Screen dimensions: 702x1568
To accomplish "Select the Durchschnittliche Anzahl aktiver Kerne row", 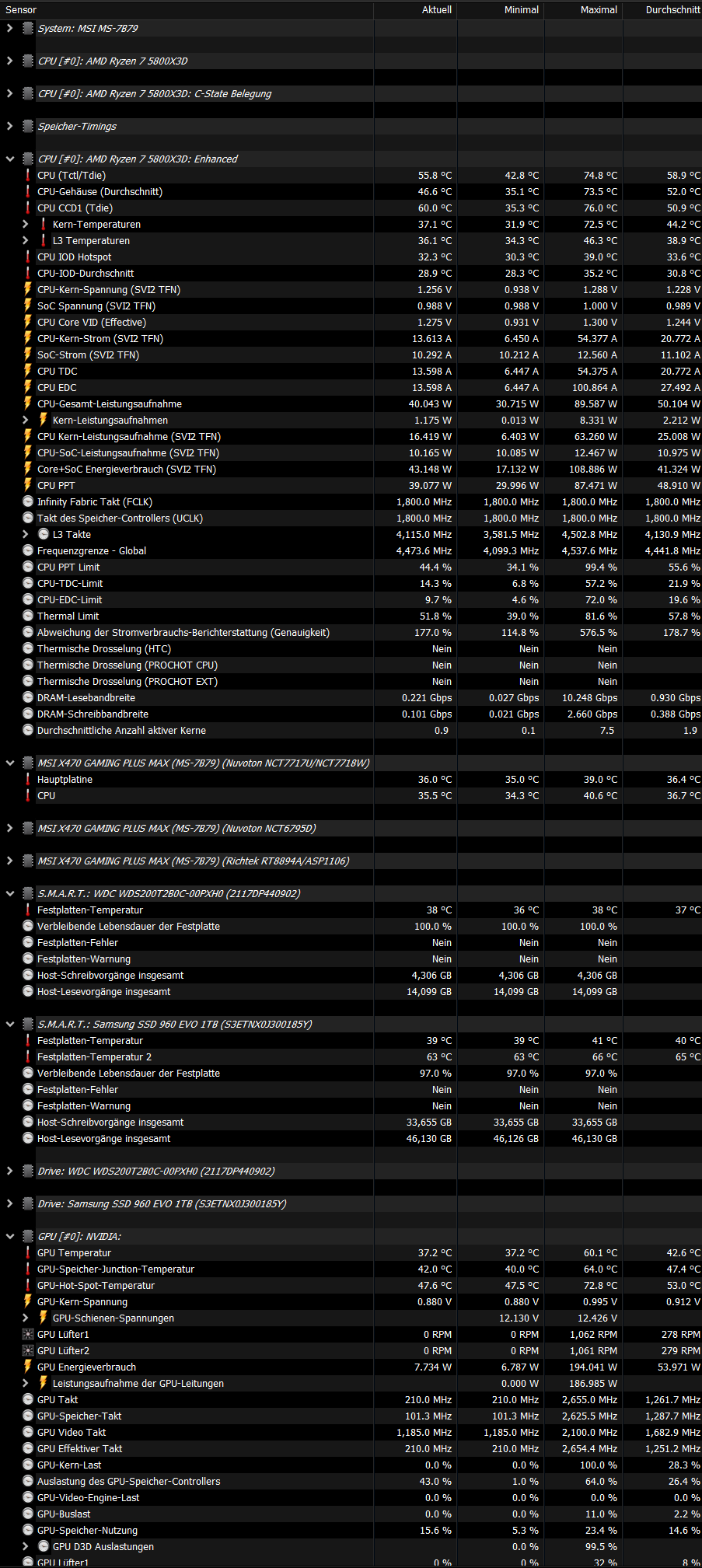I will click(x=351, y=730).
